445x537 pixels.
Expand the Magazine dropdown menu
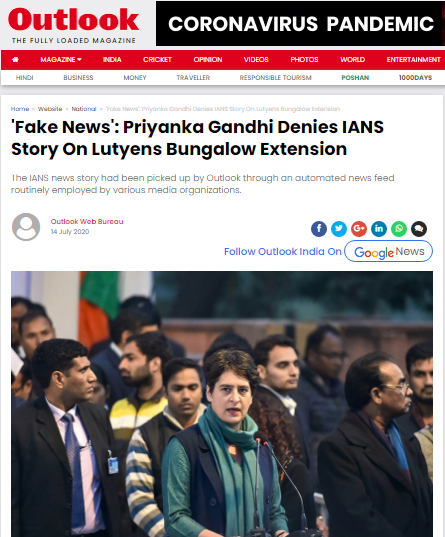pyautogui.click(x=61, y=60)
